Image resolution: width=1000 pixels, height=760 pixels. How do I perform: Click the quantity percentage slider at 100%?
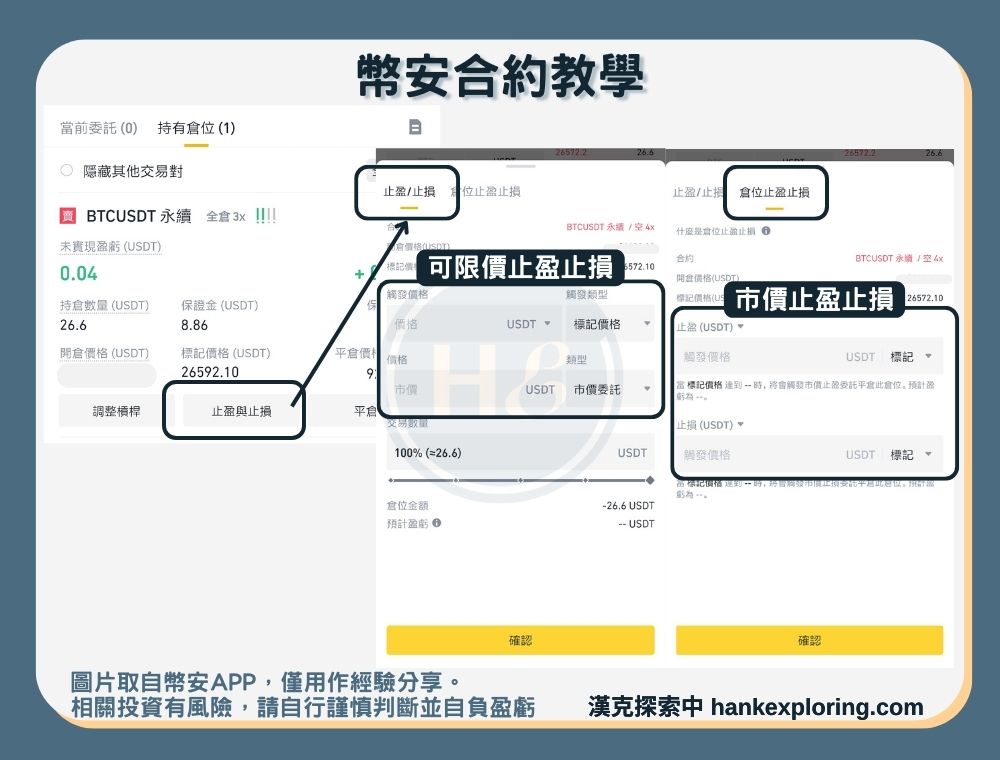click(x=649, y=480)
